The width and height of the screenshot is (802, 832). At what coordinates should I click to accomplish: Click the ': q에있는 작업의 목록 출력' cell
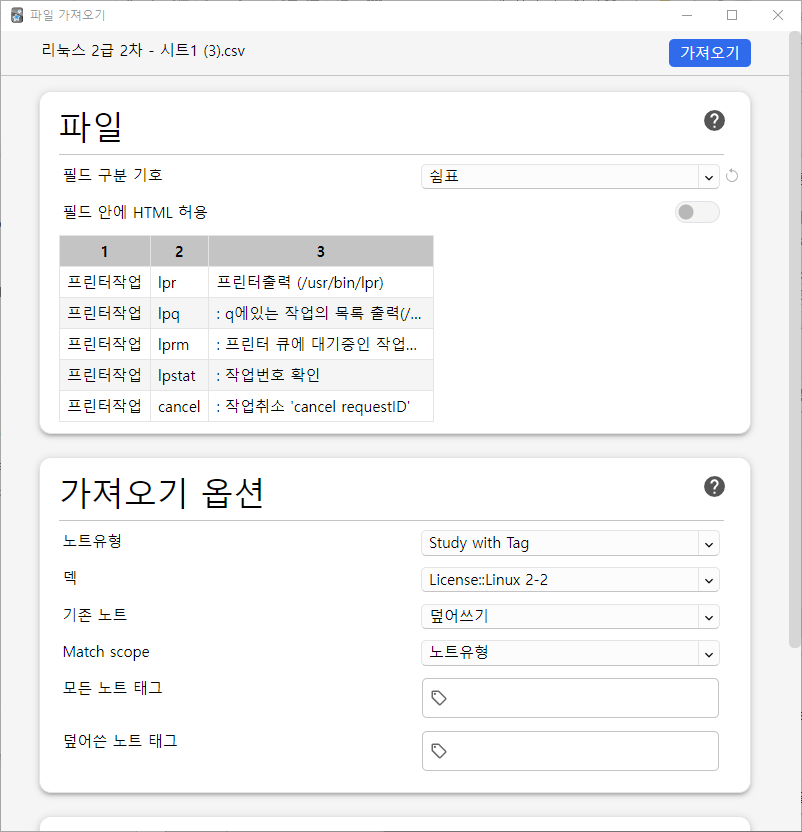point(321,314)
